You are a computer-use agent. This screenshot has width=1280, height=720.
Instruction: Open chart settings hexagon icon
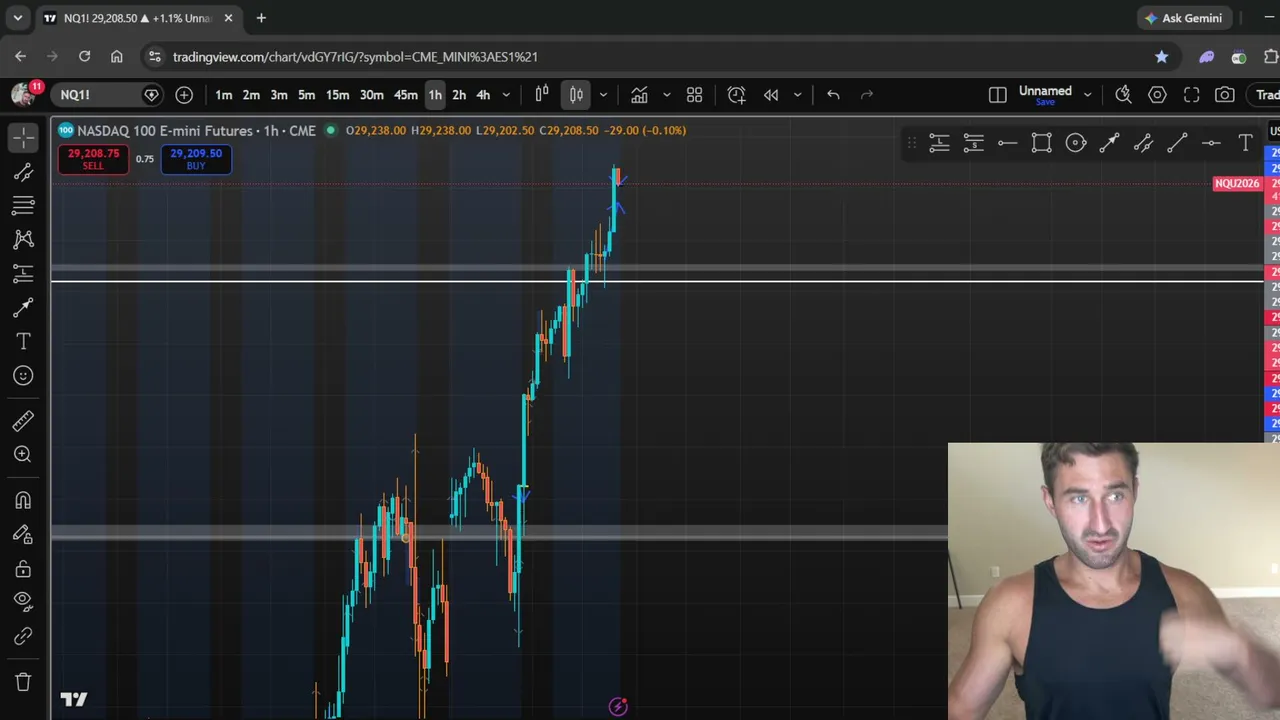pyautogui.click(x=1157, y=95)
